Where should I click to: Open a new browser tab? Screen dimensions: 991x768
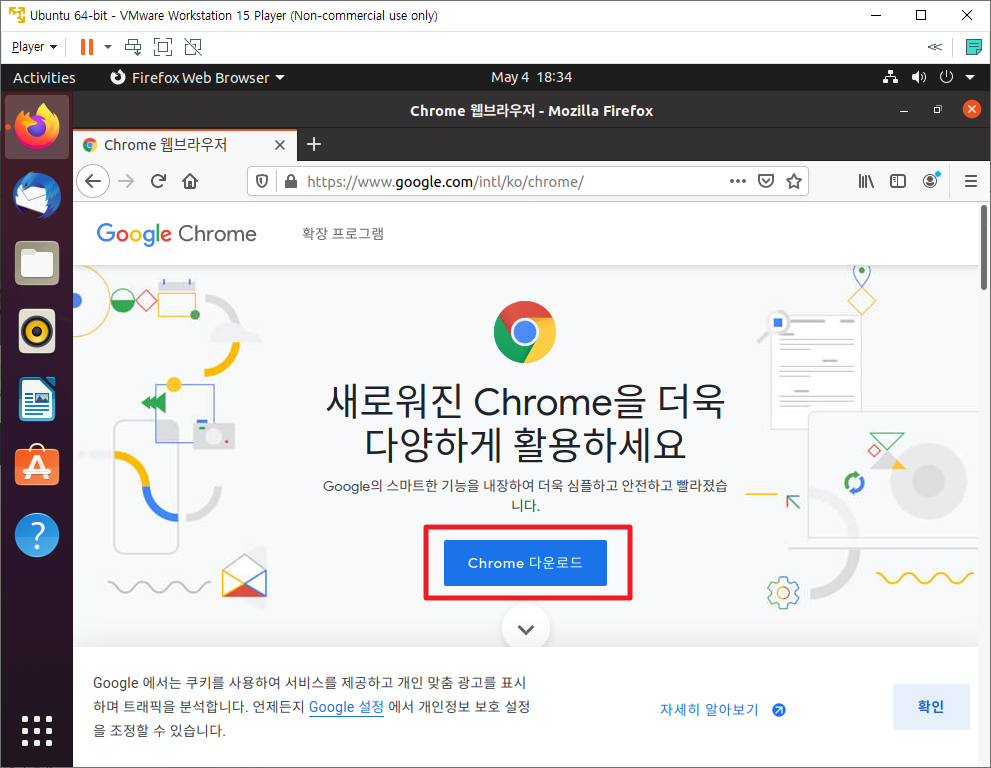point(313,144)
